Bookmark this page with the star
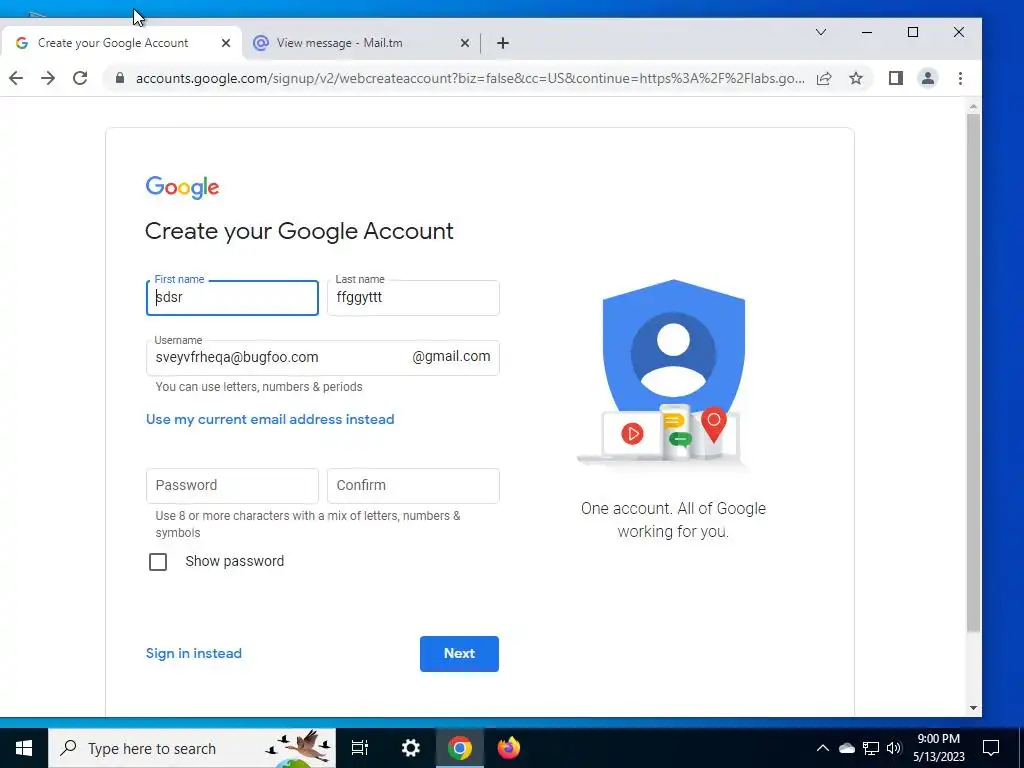Image resolution: width=1024 pixels, height=768 pixels. [x=856, y=78]
